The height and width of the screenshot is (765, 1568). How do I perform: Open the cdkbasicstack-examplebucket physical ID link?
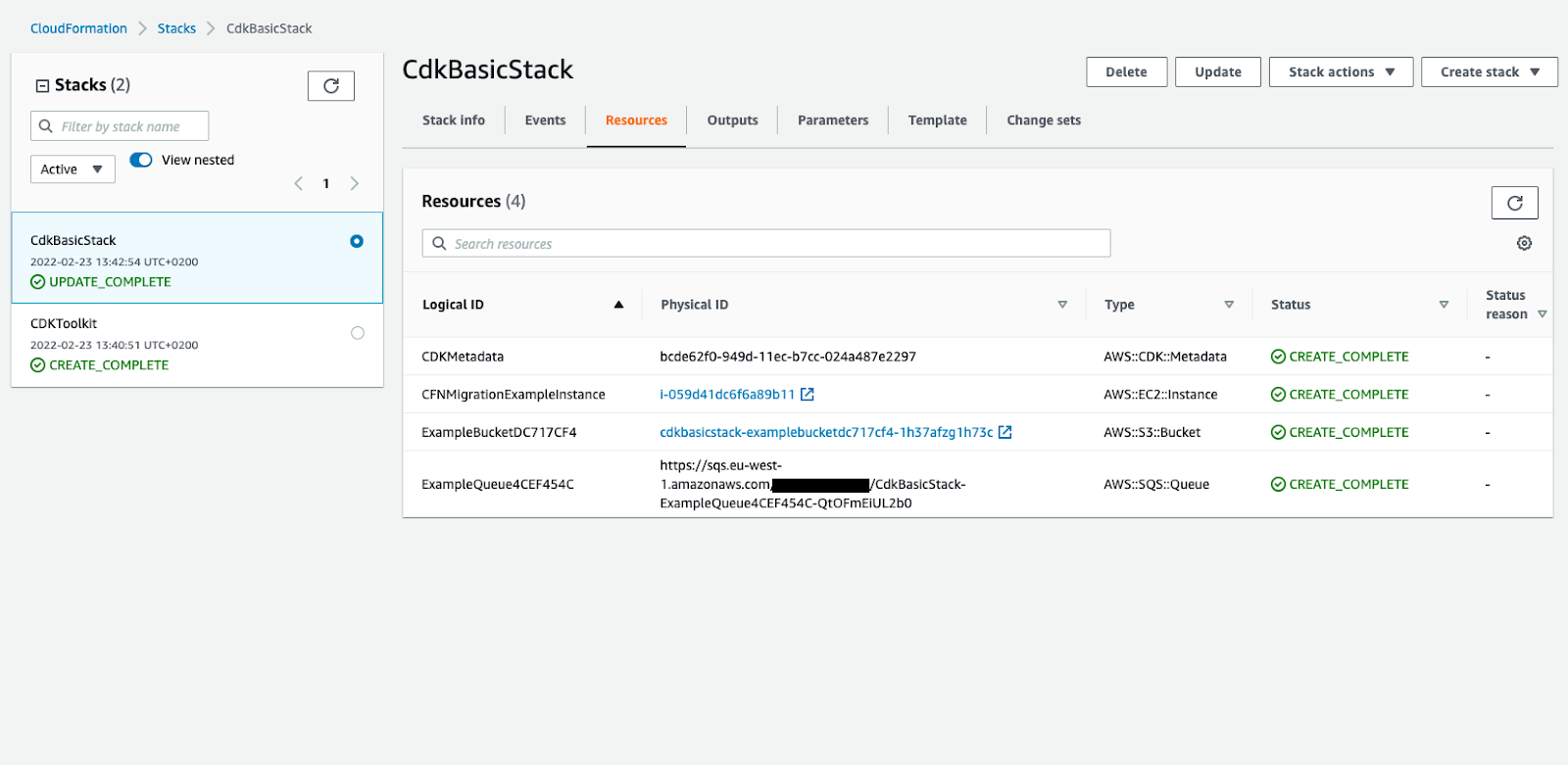click(x=826, y=432)
